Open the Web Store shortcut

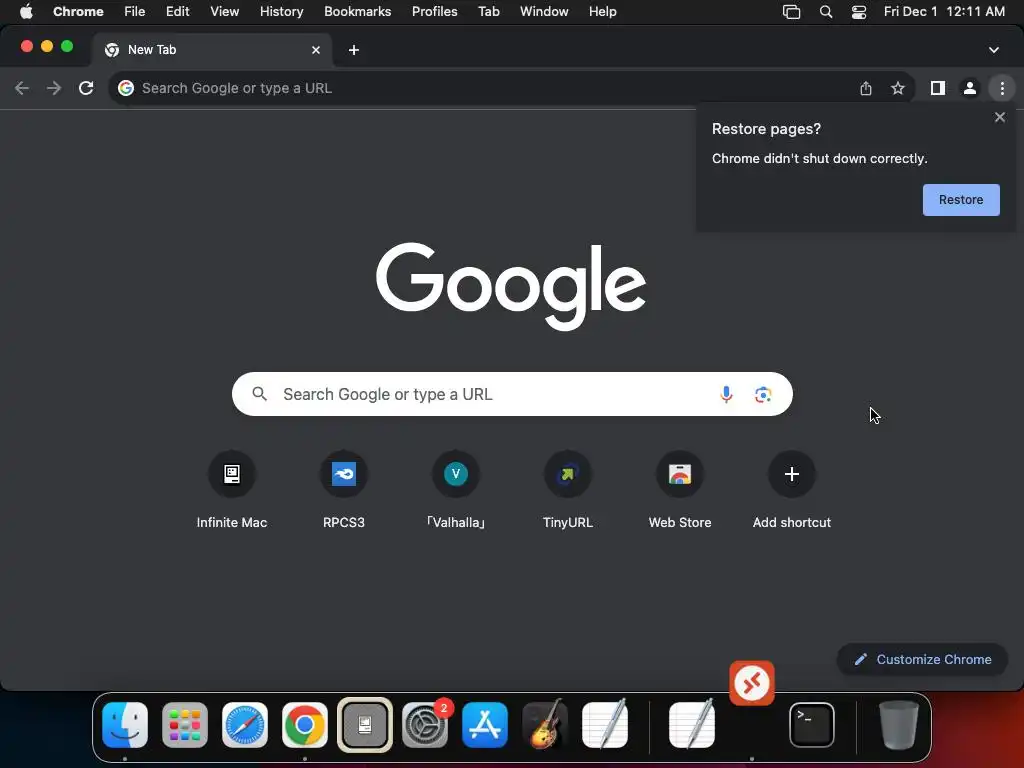[680, 490]
